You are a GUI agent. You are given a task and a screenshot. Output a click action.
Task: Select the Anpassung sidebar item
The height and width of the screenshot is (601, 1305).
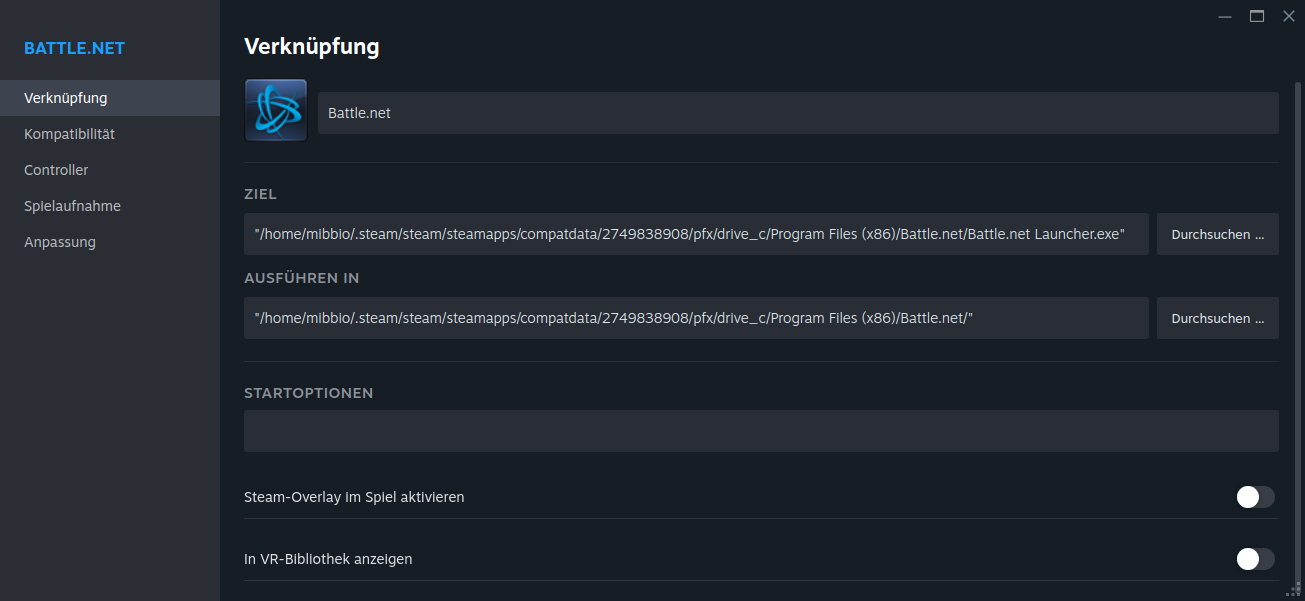(x=60, y=242)
